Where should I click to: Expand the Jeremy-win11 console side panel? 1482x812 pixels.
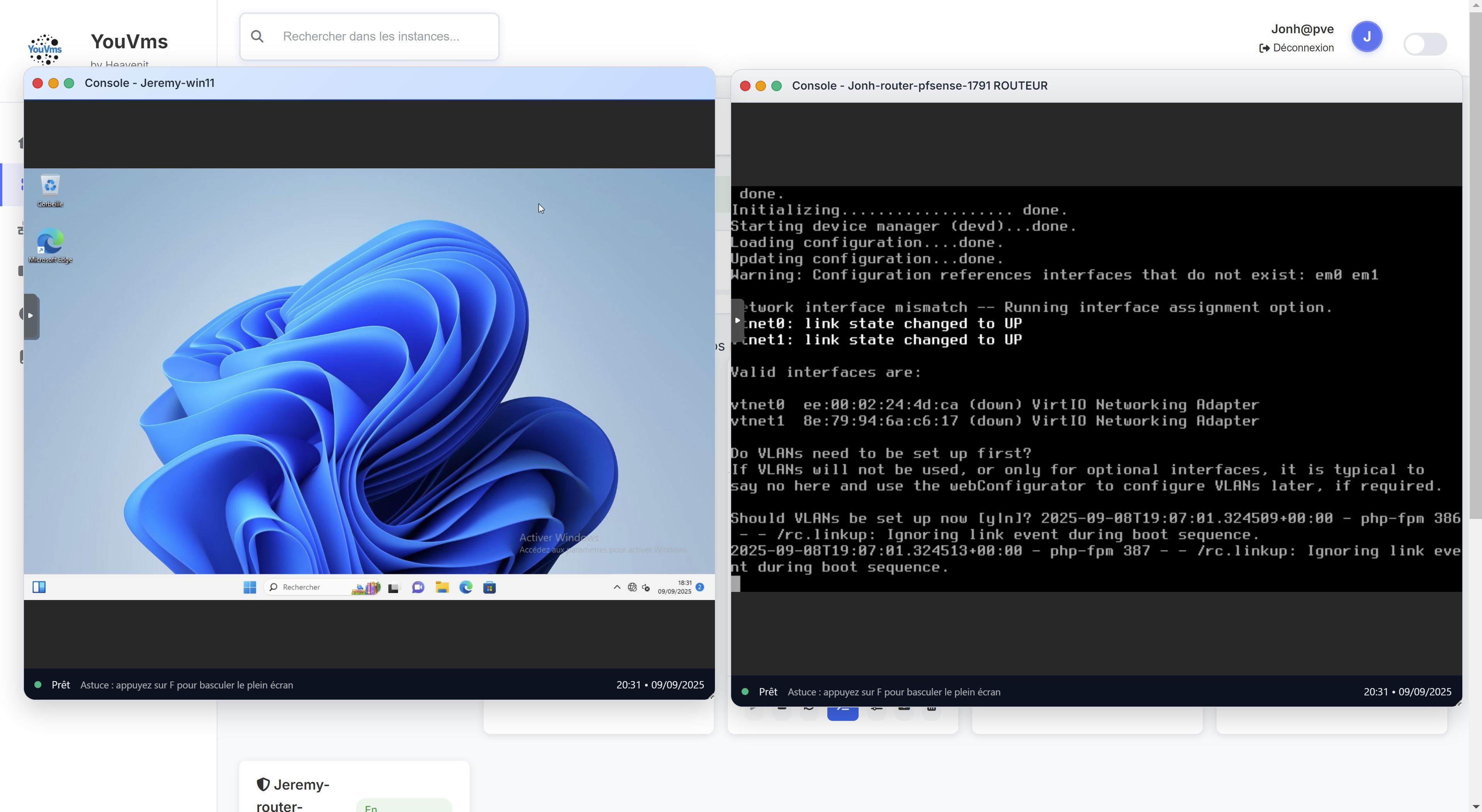coord(31,316)
